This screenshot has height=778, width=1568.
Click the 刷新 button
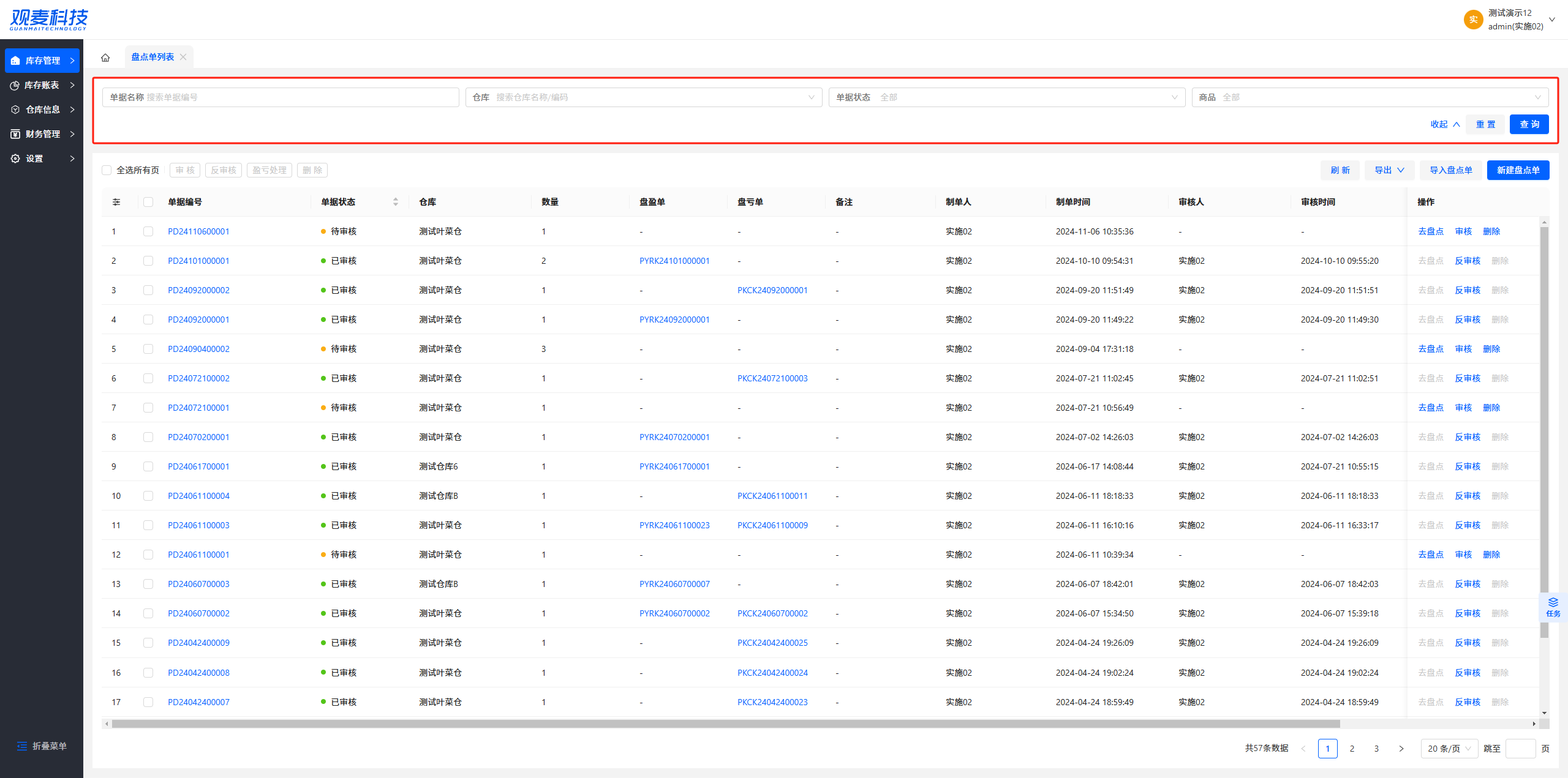(1340, 170)
